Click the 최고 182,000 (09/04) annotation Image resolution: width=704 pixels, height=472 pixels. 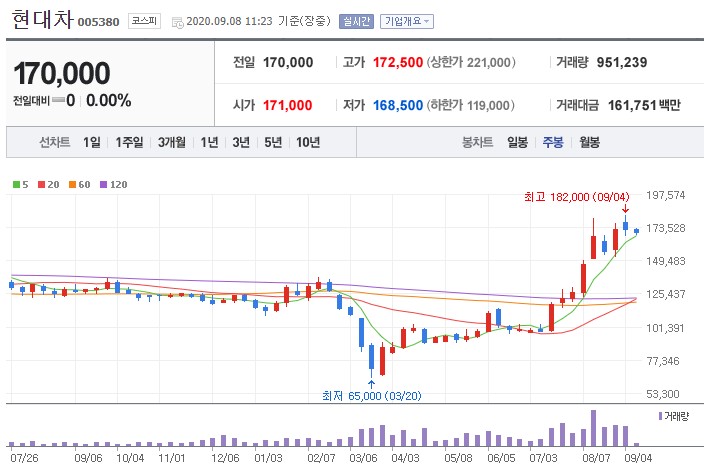click(x=576, y=197)
